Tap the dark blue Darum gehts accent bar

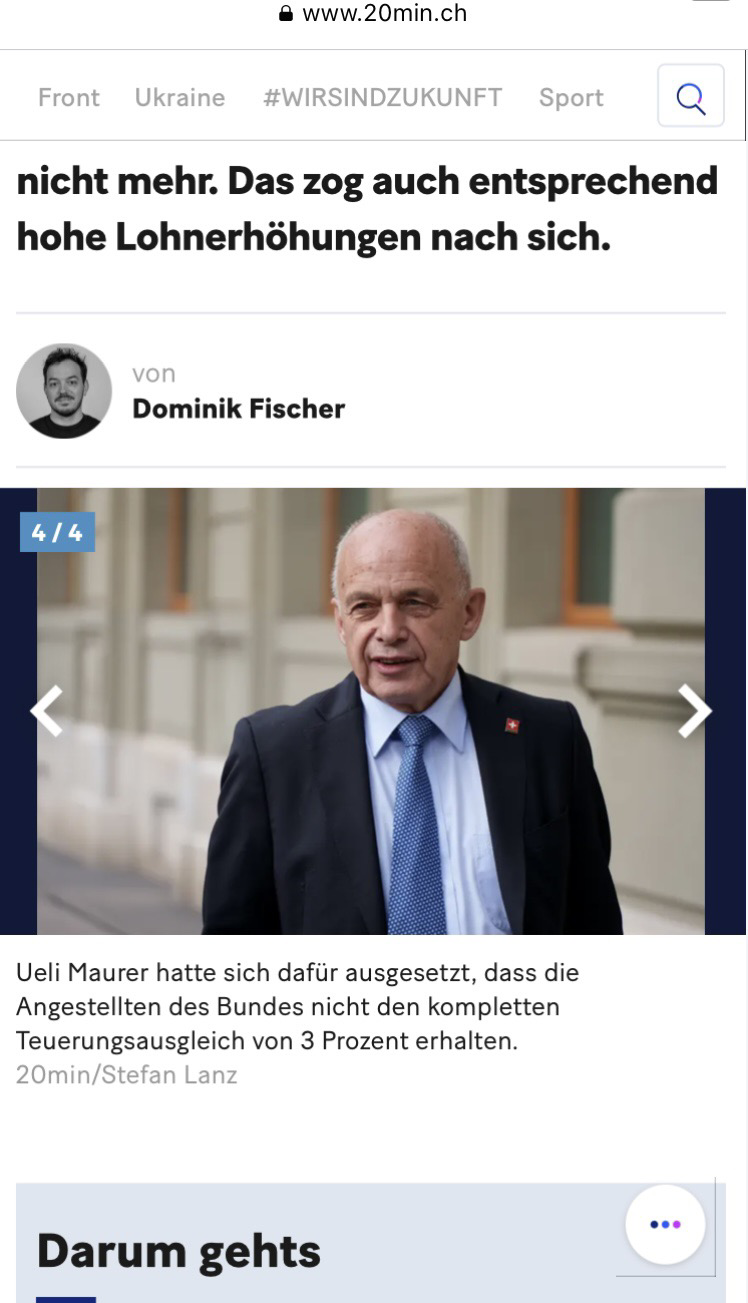point(66,1299)
